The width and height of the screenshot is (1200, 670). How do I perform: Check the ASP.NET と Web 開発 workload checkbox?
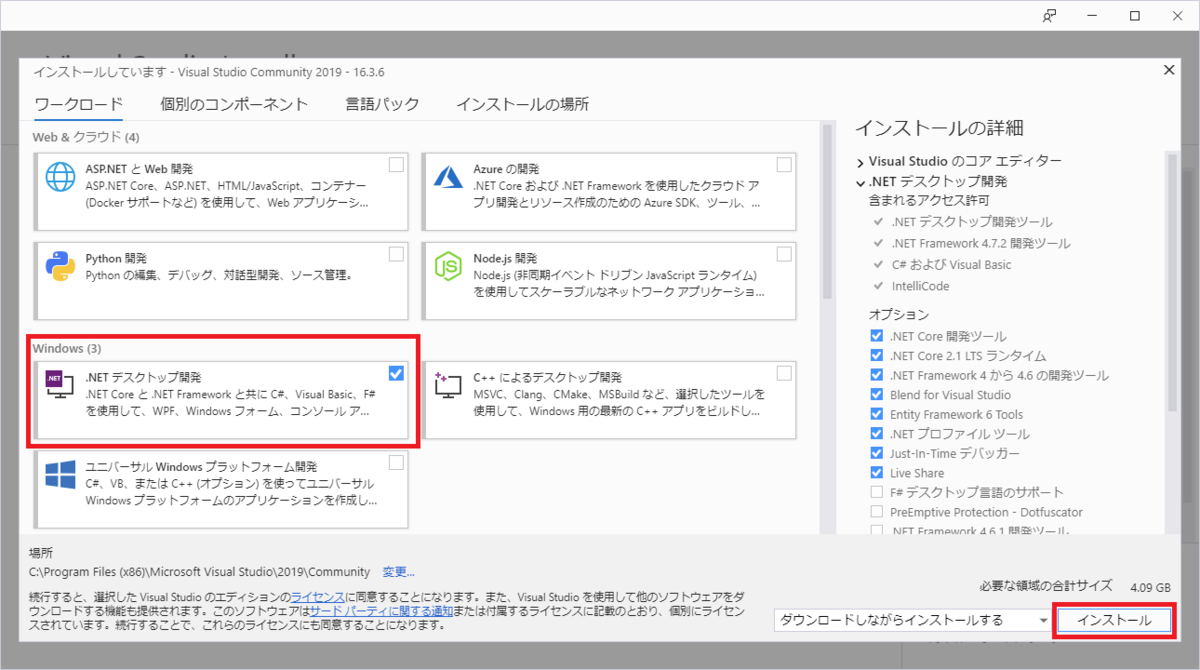click(396, 165)
